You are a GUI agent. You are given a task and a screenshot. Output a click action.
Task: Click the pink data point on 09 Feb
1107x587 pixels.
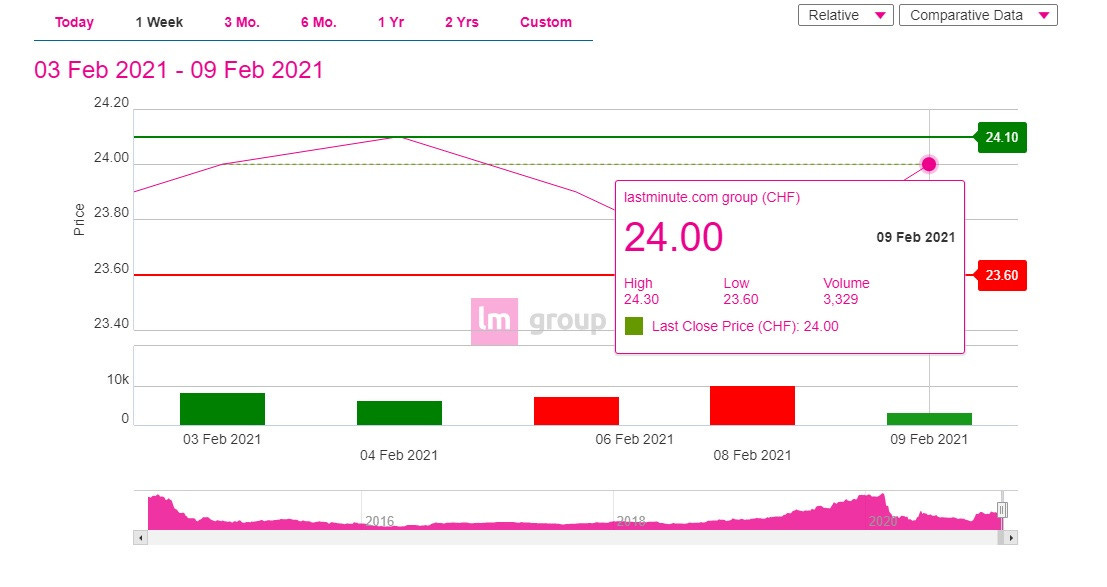[929, 165]
